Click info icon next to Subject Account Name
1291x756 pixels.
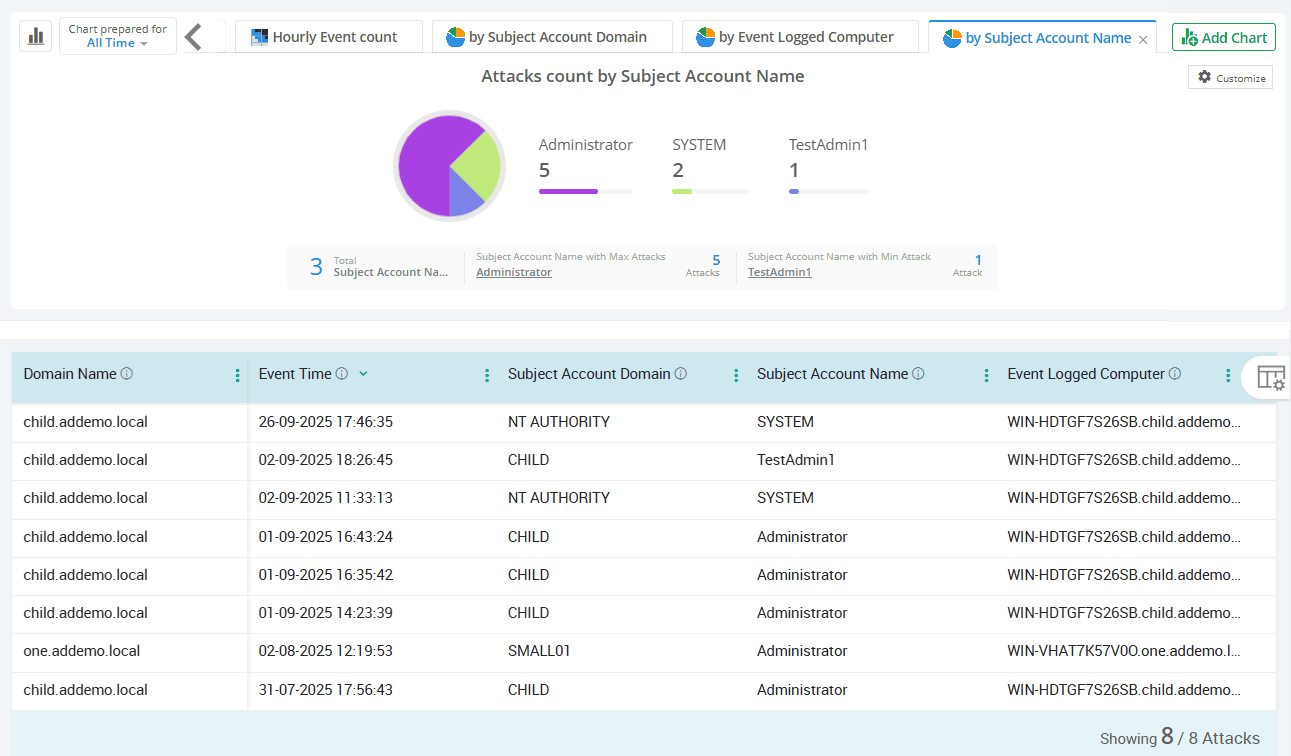click(x=918, y=374)
